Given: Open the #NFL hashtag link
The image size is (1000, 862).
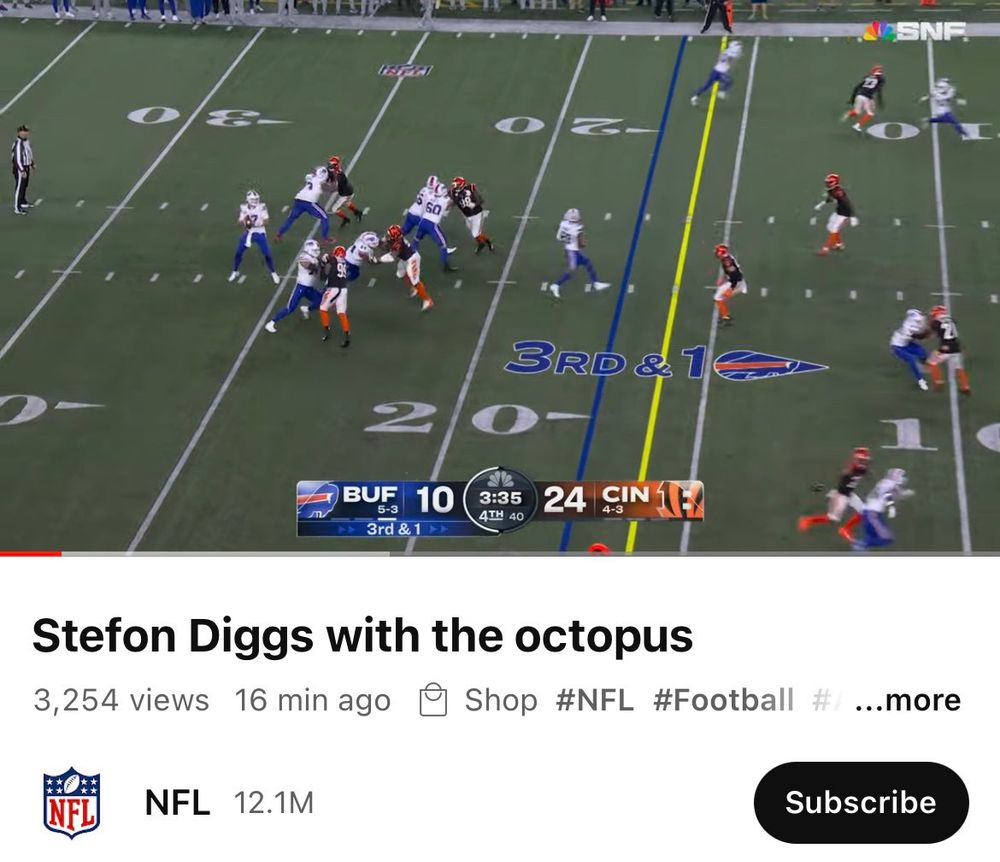Looking at the screenshot, I should (594, 700).
